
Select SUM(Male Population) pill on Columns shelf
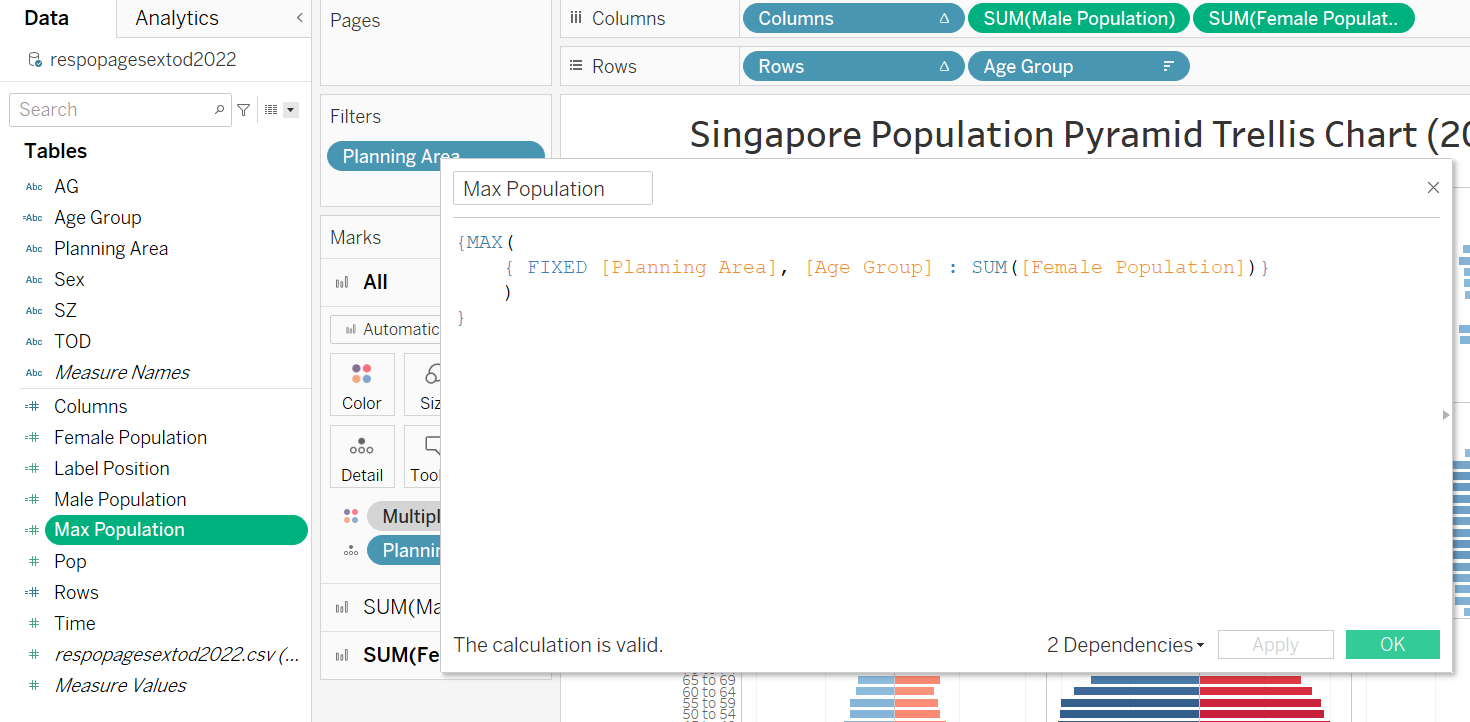tap(1078, 18)
